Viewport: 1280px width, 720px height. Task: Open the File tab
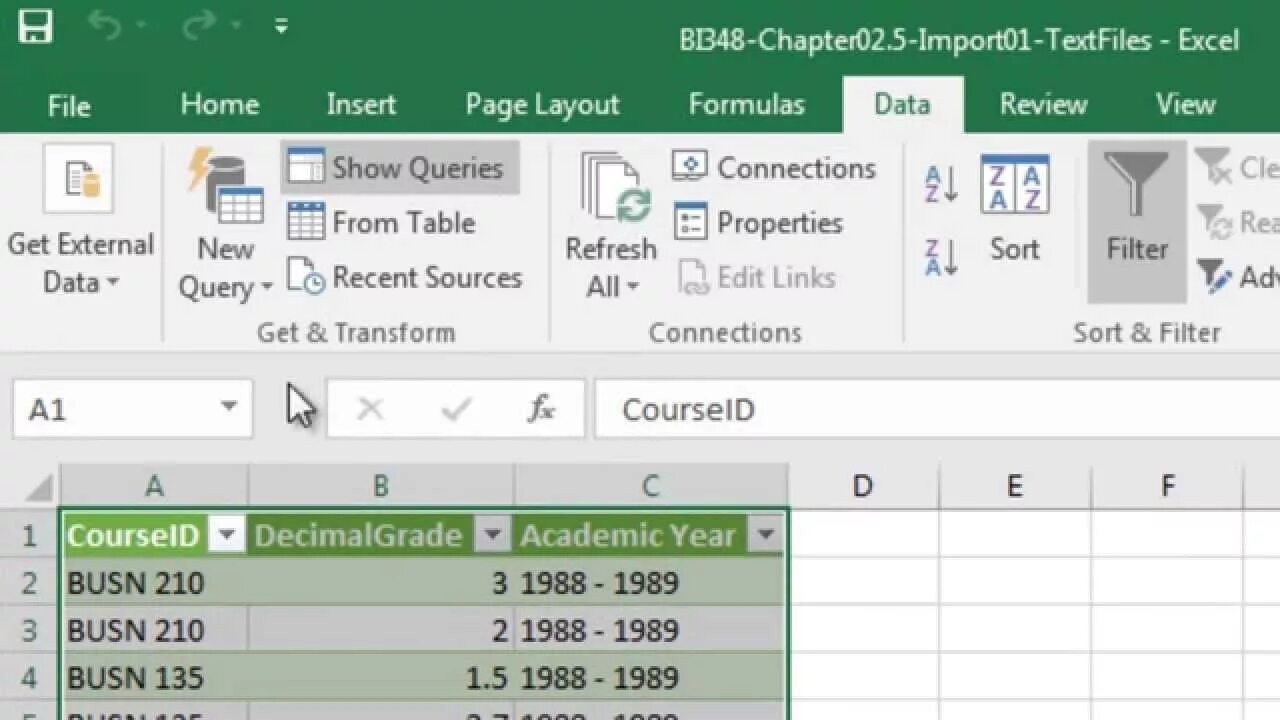[69, 105]
